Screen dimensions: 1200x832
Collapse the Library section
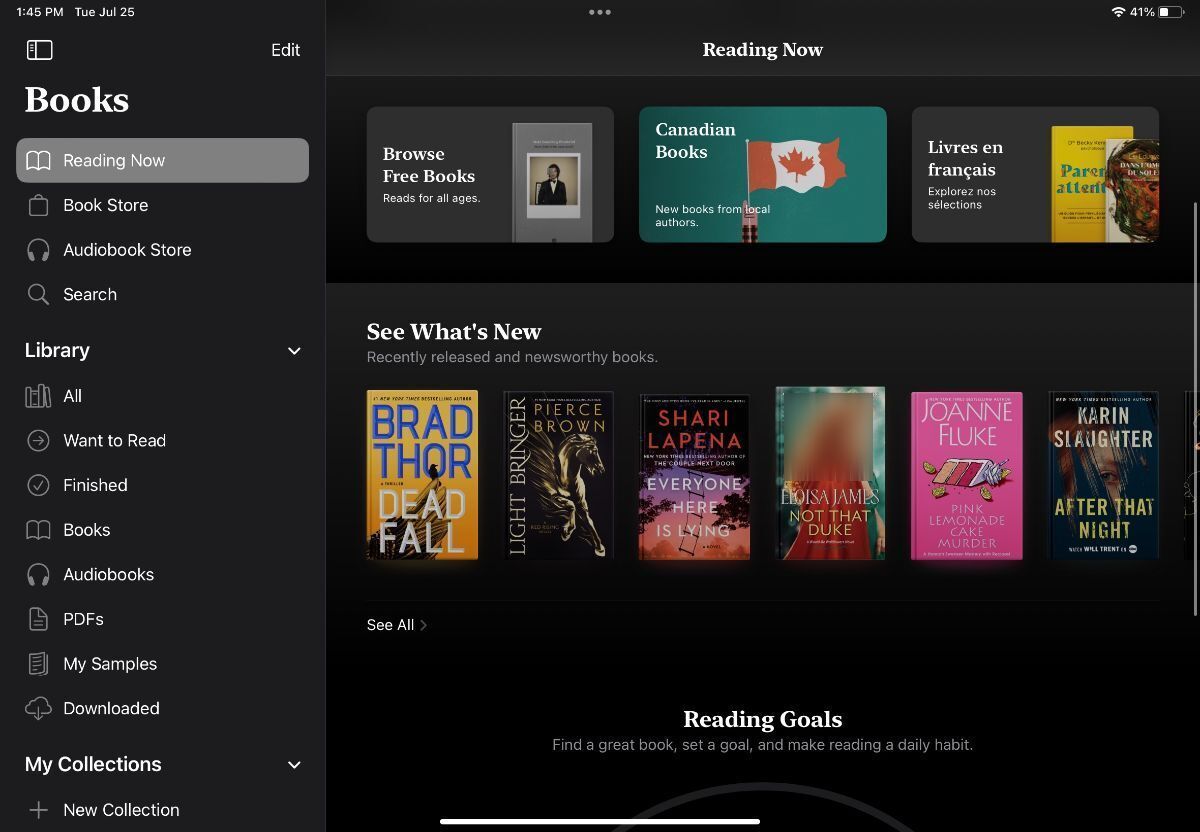(x=293, y=350)
